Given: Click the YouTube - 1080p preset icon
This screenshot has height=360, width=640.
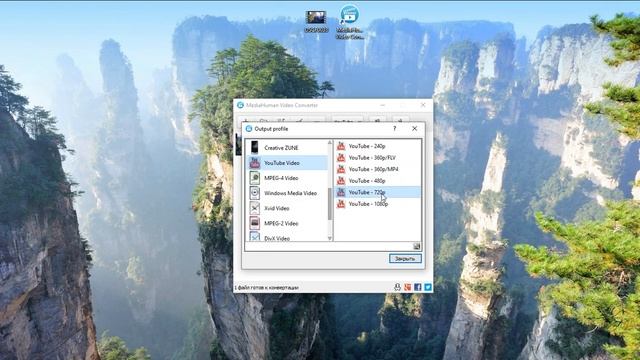Looking at the screenshot, I should [341, 204].
